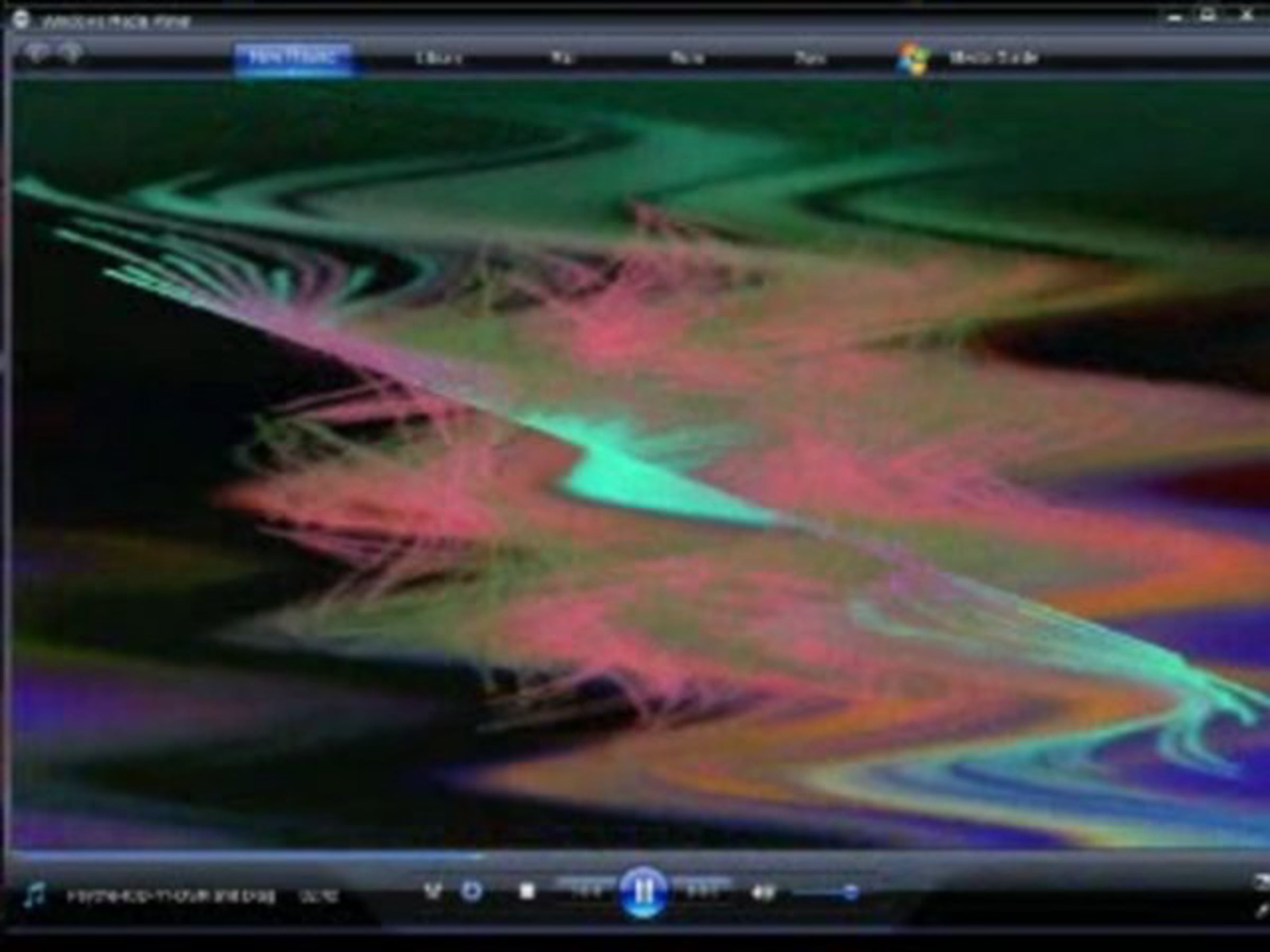
Task: Open the Media Guide tab
Action: pos(994,58)
